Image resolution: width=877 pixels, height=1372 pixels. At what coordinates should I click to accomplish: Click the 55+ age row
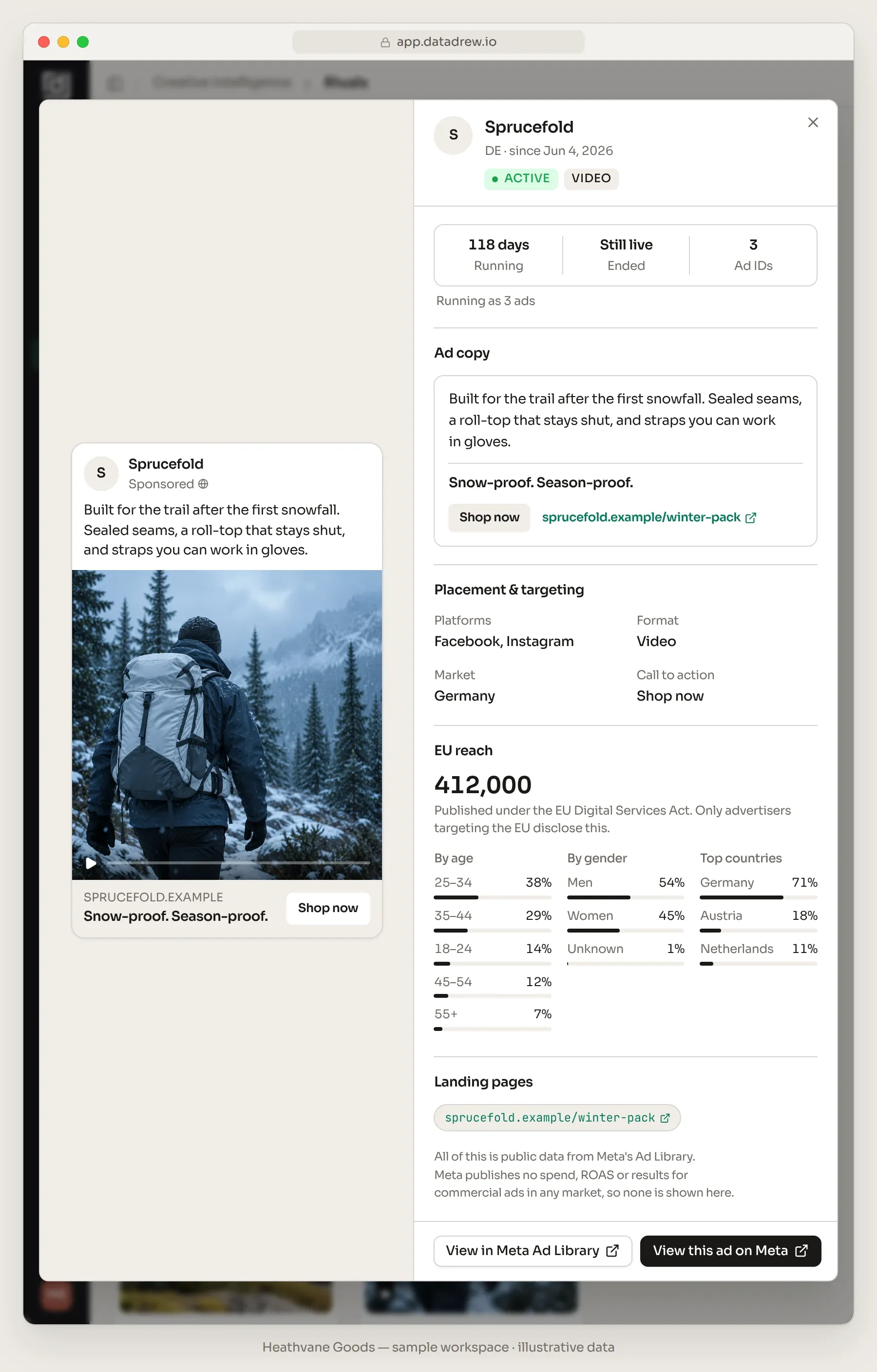pyautogui.click(x=493, y=1019)
